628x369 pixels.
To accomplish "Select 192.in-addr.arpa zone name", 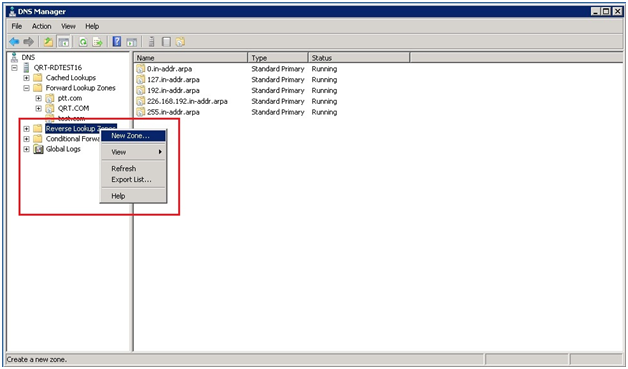I will tap(173, 91).
